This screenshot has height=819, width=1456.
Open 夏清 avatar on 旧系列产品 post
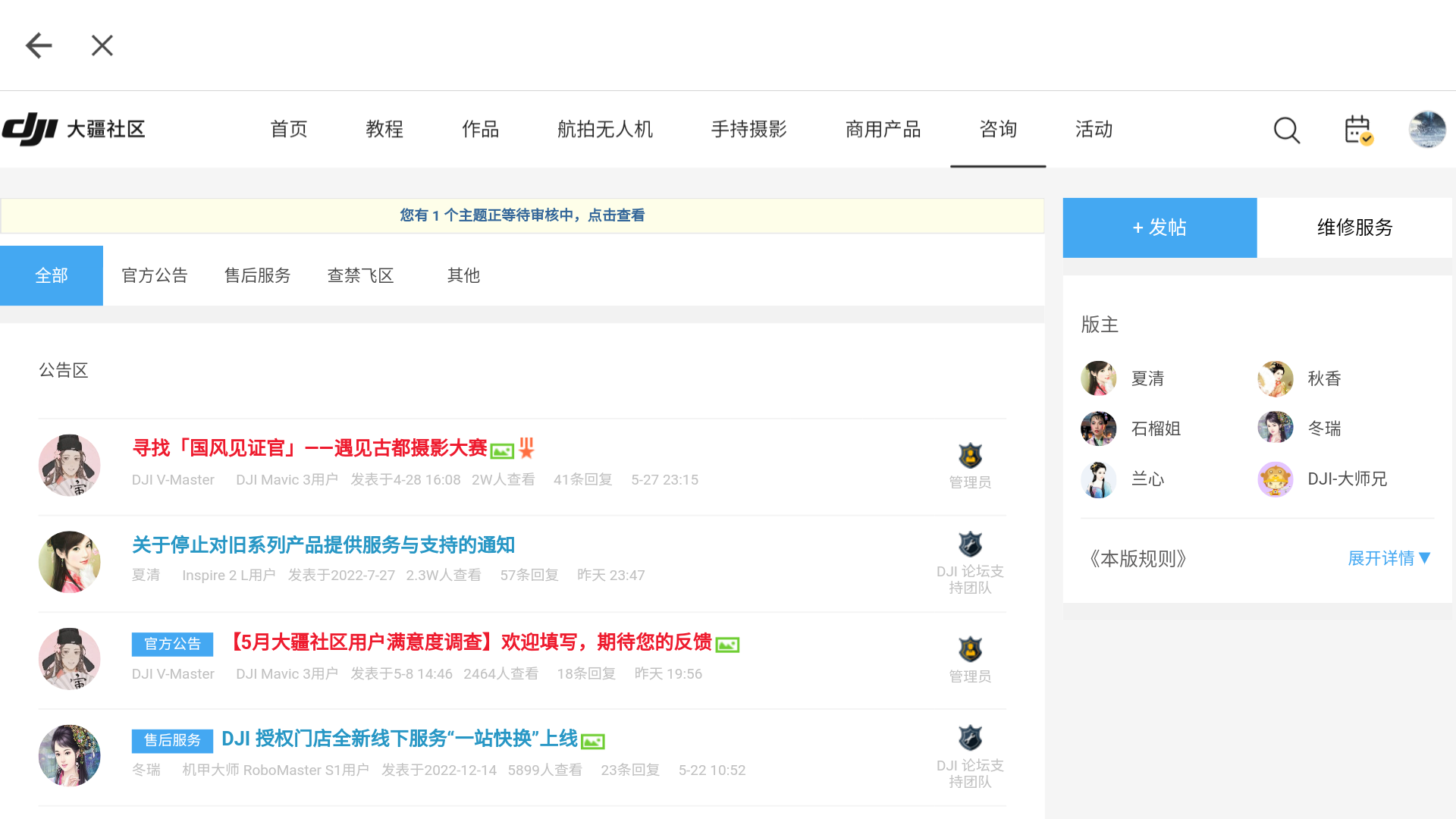pos(70,562)
